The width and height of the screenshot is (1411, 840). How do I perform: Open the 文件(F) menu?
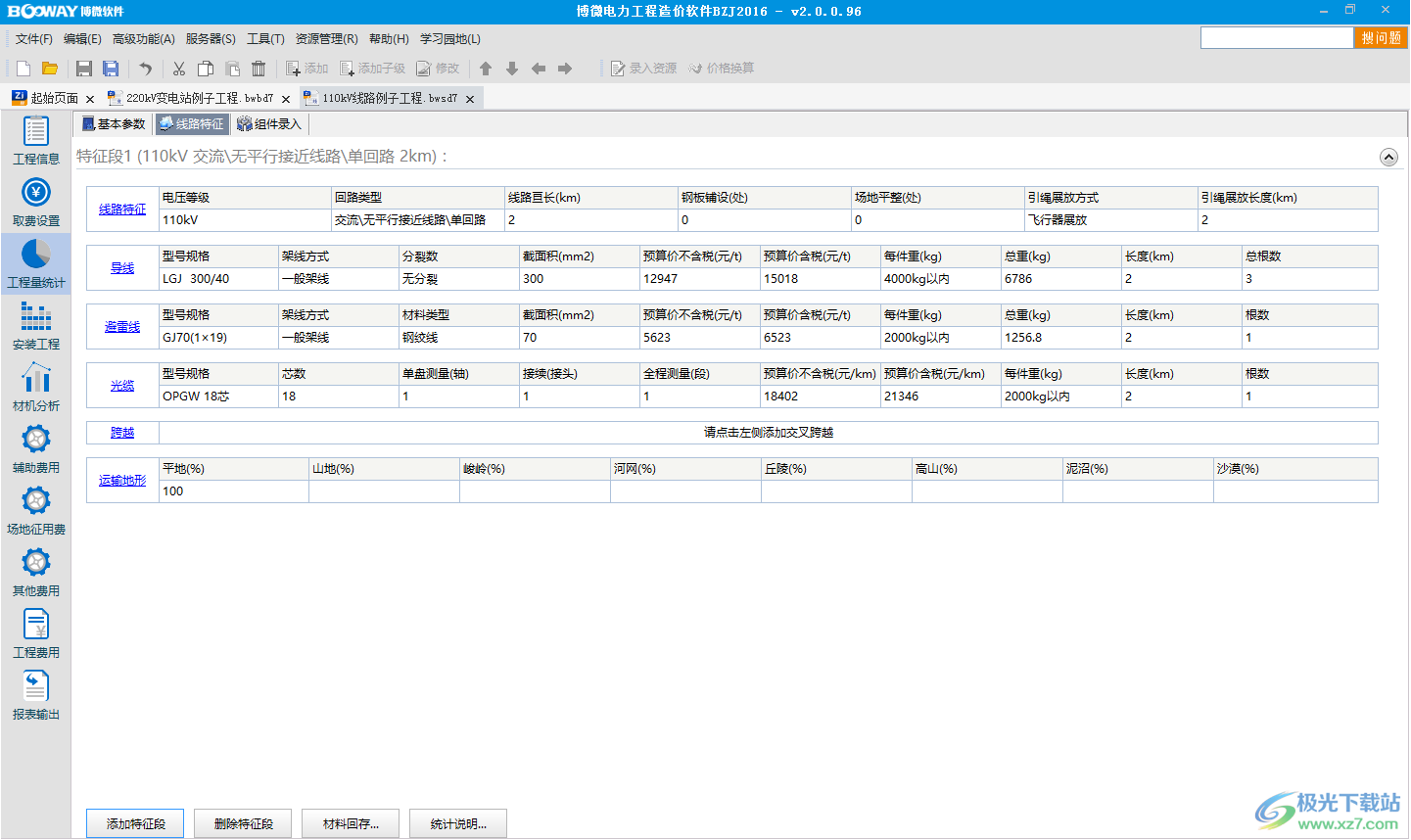(34, 39)
